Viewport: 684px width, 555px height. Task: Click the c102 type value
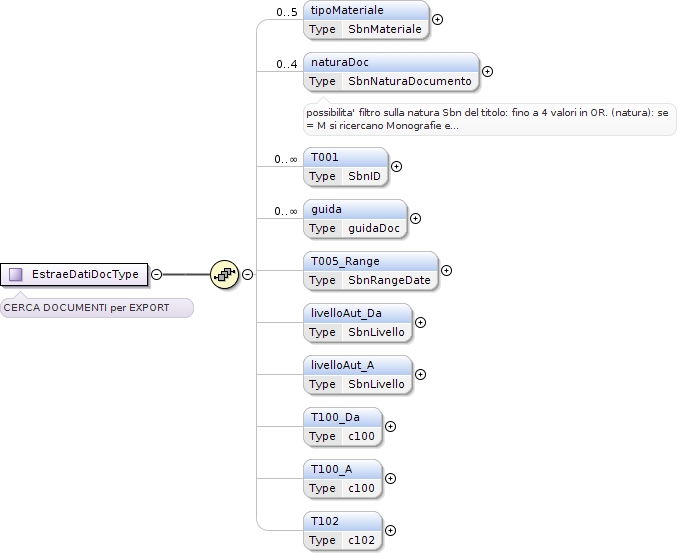(x=361, y=540)
